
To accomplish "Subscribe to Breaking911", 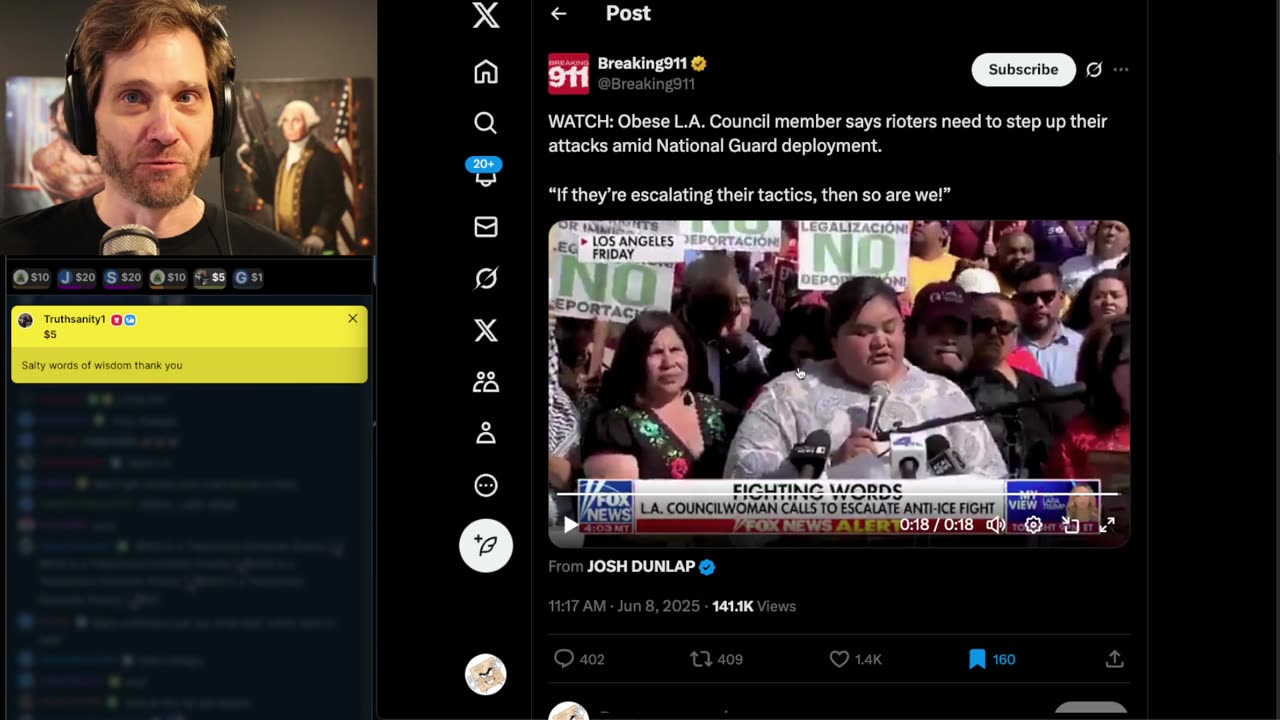I will [1023, 70].
